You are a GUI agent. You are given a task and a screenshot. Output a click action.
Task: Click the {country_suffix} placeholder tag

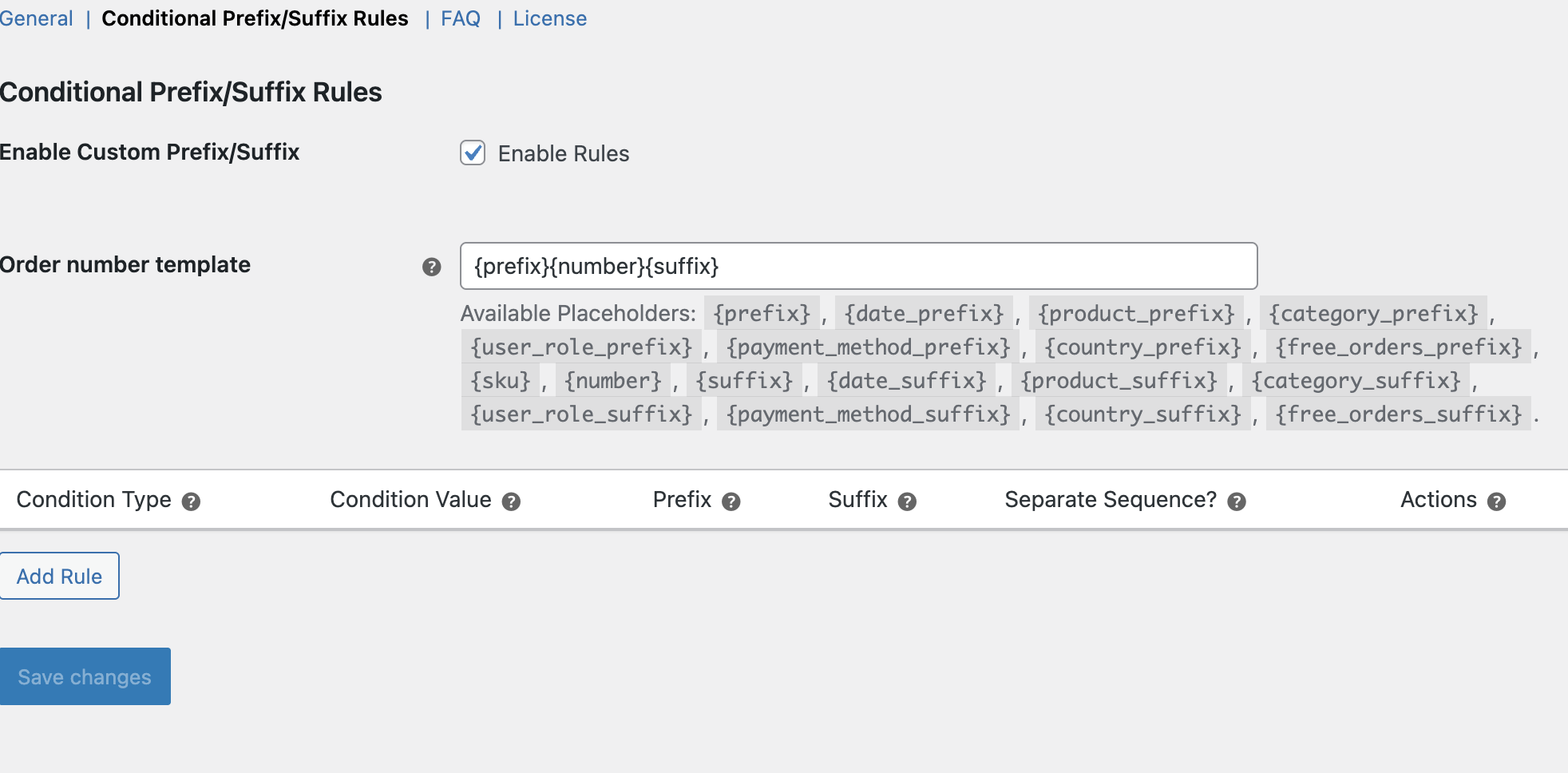(1142, 414)
